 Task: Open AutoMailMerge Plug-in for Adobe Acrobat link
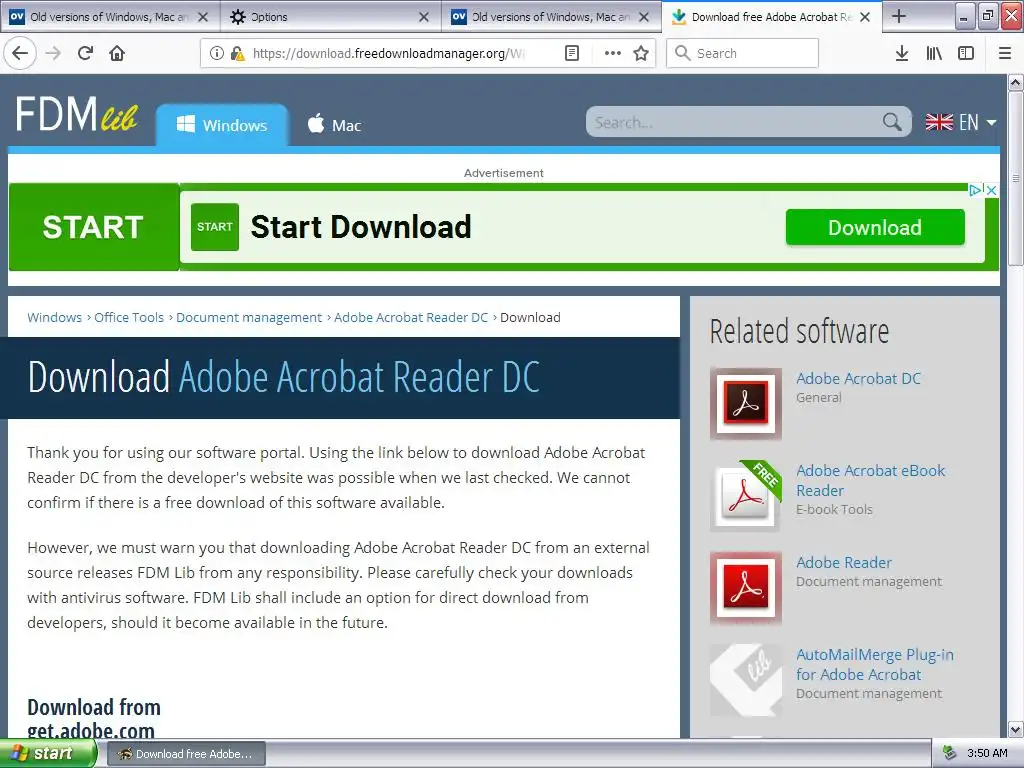[875, 664]
